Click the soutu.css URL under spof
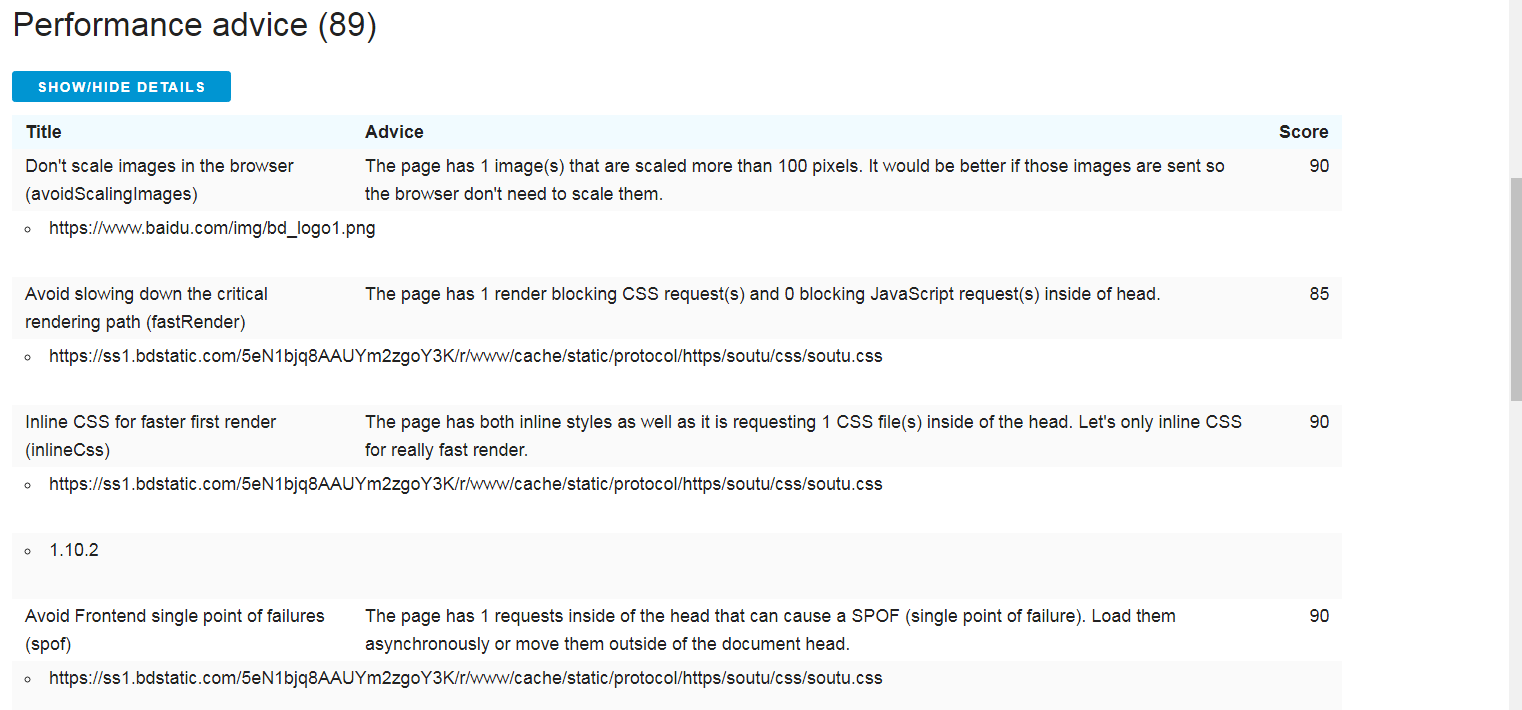1522x710 pixels. pyautogui.click(x=466, y=678)
